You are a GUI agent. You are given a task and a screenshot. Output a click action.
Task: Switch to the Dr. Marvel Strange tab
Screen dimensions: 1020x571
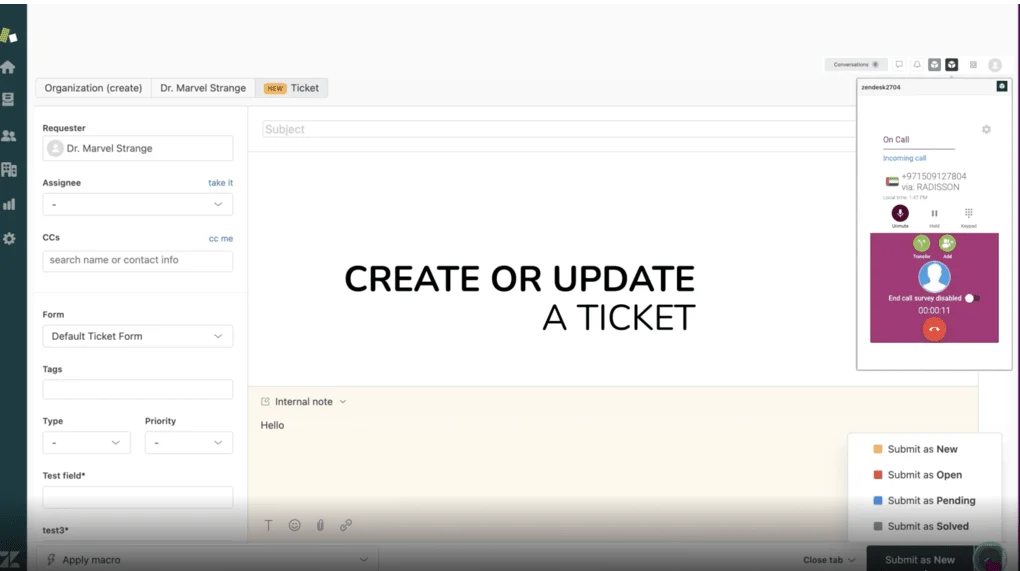tap(203, 88)
